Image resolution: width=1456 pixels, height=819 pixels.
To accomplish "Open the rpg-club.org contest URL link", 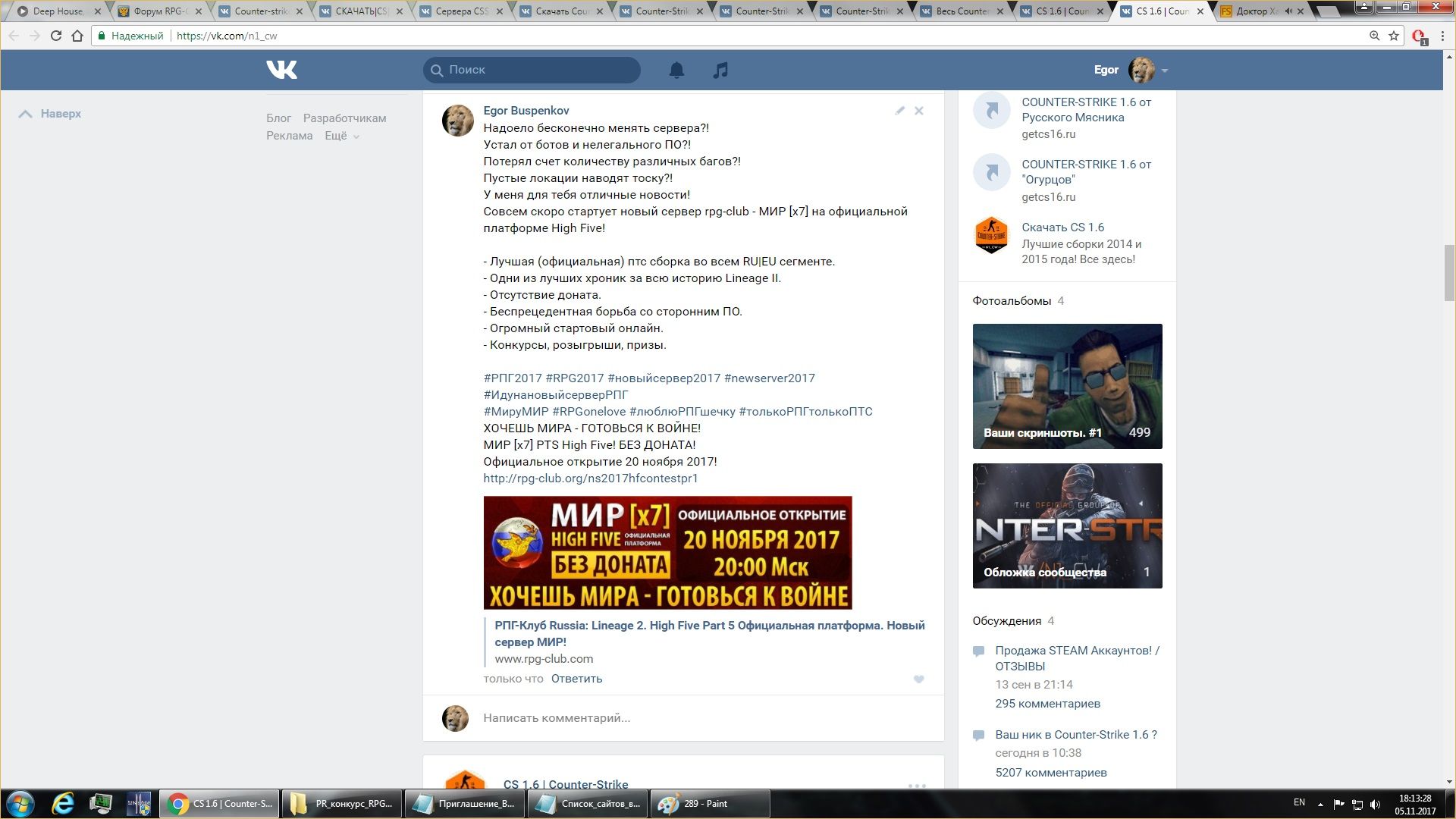I will [x=591, y=479].
